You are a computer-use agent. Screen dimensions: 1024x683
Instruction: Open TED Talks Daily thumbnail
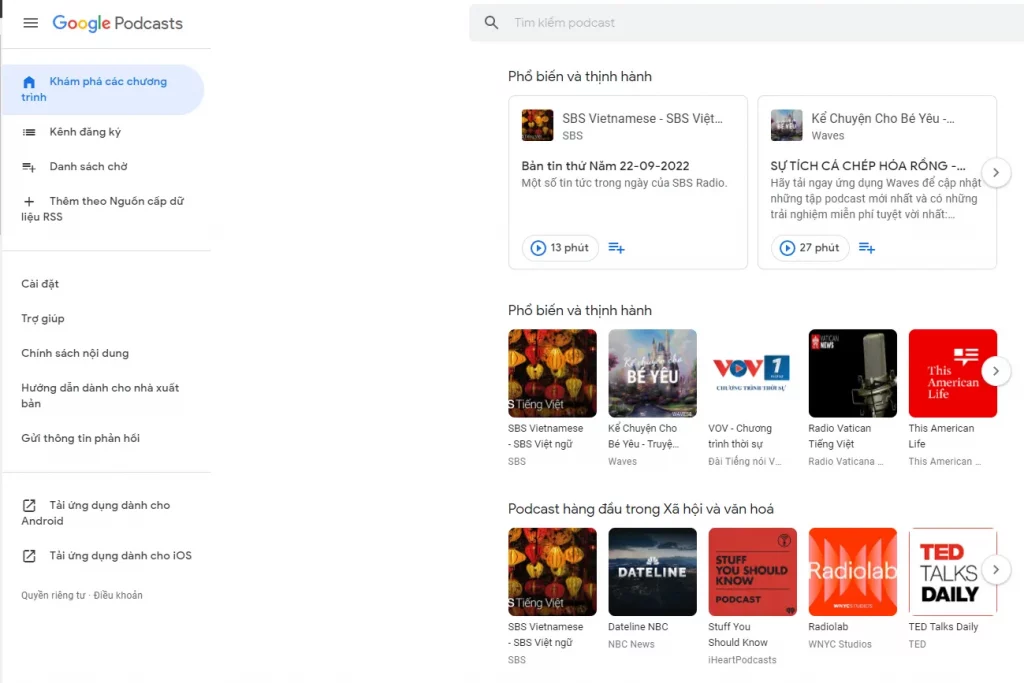(953, 572)
